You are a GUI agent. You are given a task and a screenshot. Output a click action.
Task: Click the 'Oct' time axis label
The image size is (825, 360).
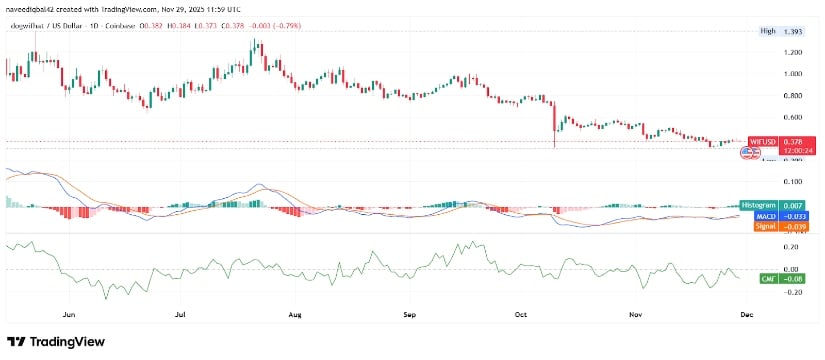(x=521, y=315)
